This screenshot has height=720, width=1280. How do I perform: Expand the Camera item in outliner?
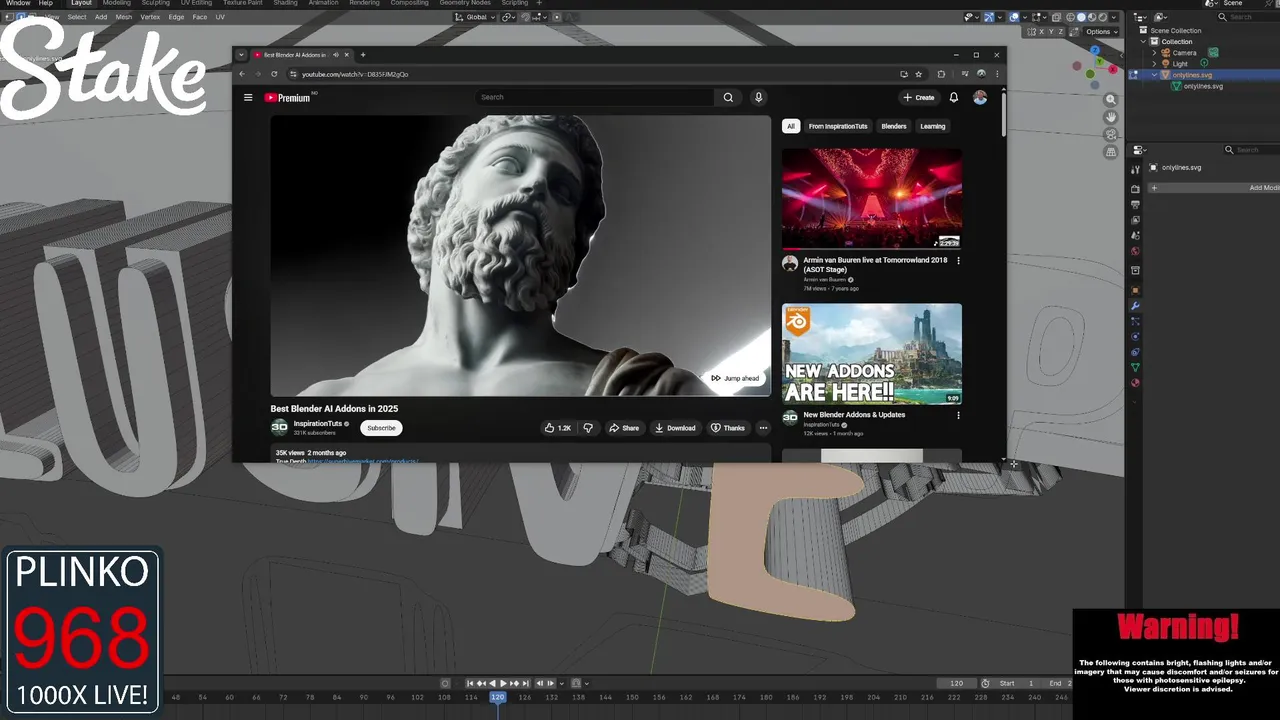(1154, 52)
